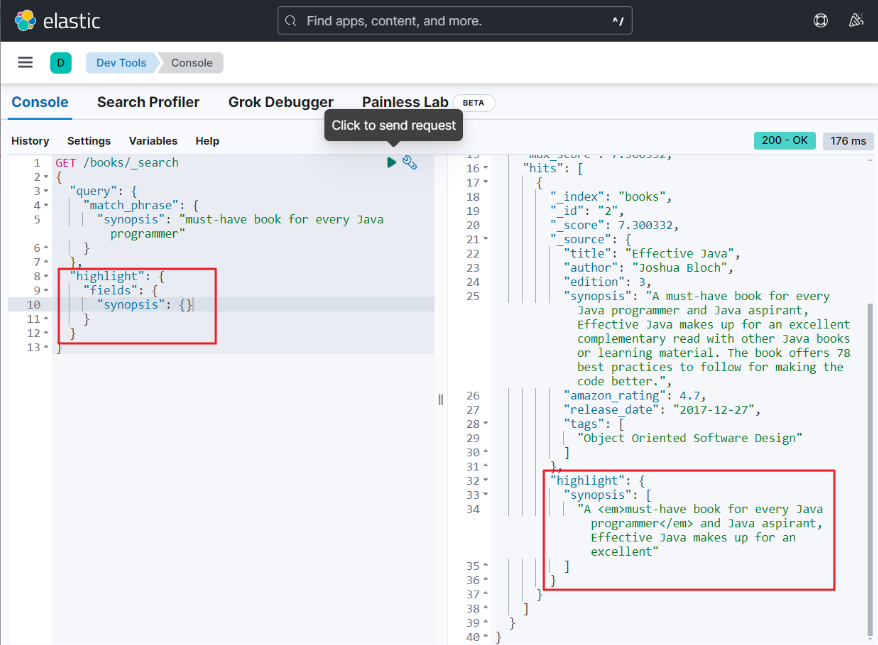Viewport: 878px width, 645px height.
Task: Collapse match_phrase block on line 4
Action: pos(46,205)
